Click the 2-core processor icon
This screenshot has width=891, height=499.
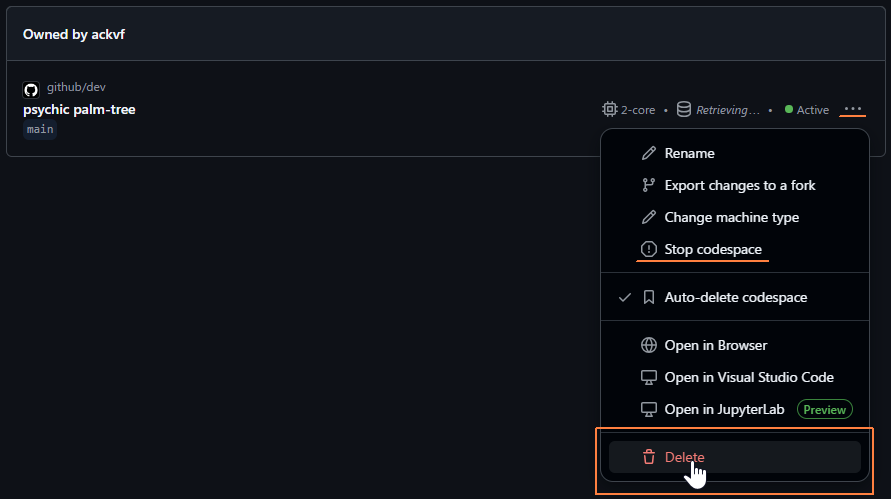tap(609, 109)
